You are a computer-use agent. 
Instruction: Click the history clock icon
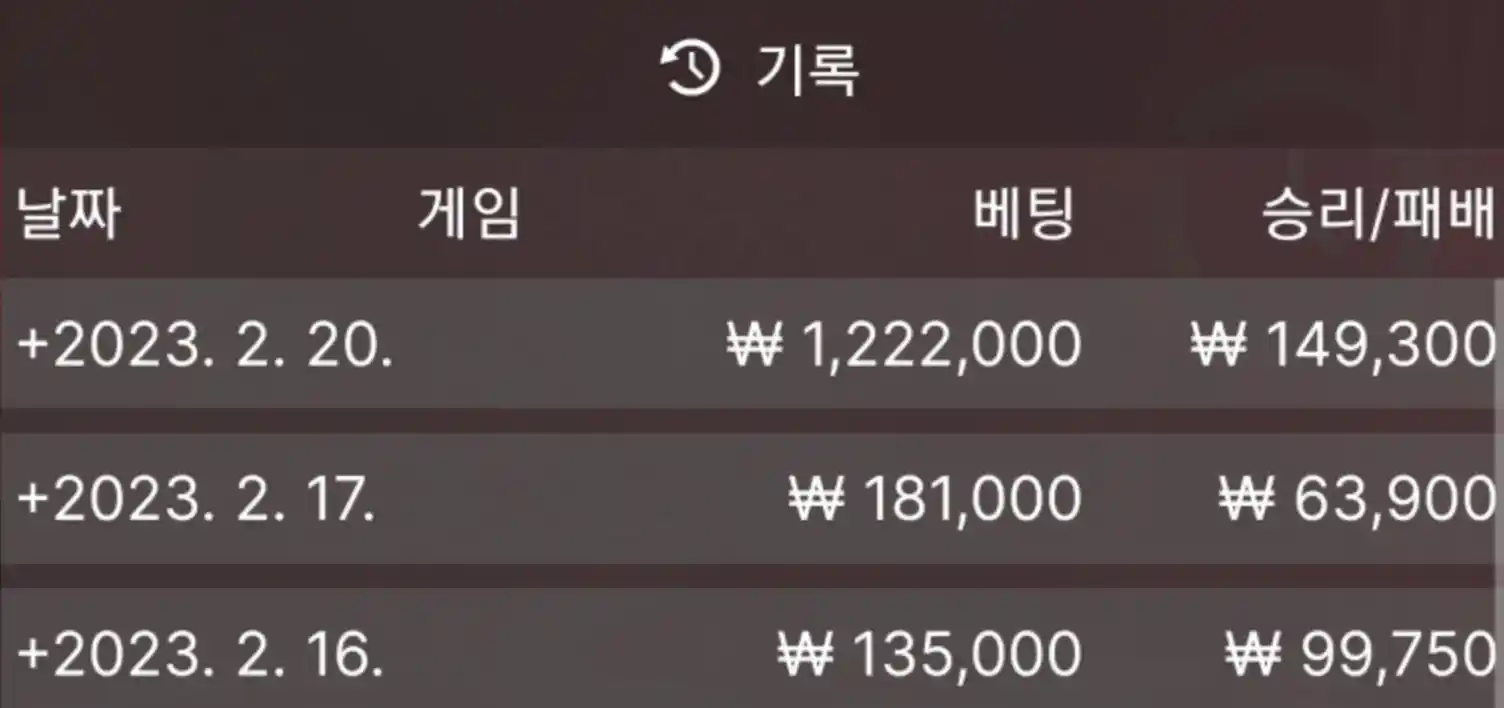tap(690, 70)
